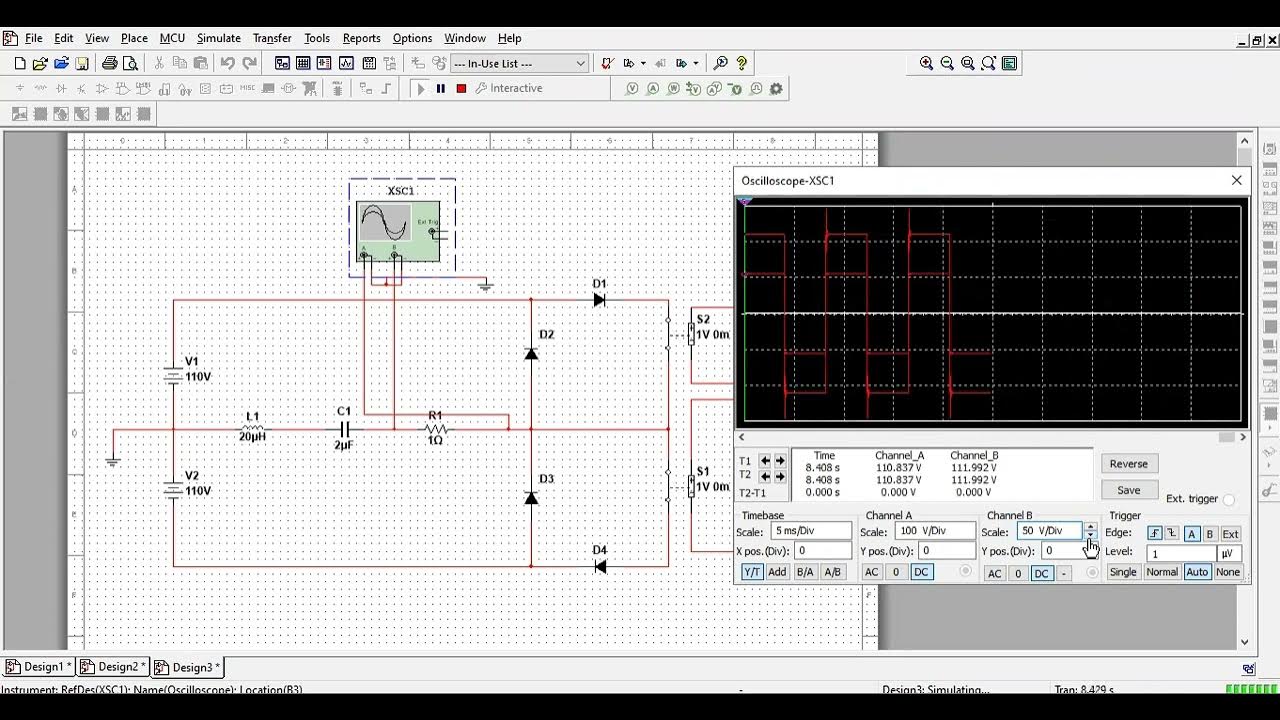Set trigger source to Ext
The image size is (1280, 720).
pyautogui.click(x=1230, y=534)
